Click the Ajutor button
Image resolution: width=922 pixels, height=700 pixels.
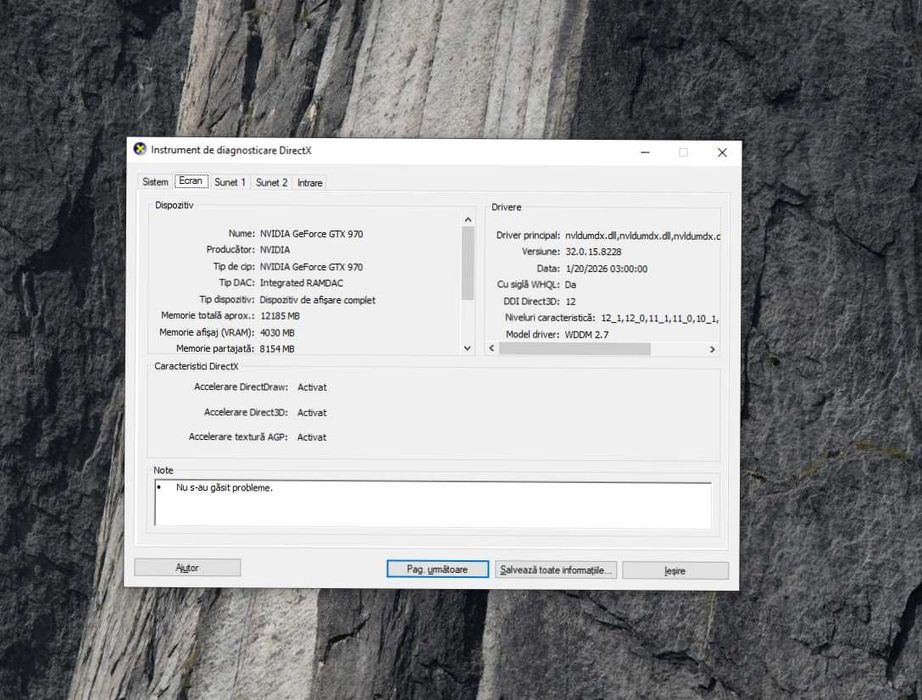pyautogui.click(x=188, y=568)
